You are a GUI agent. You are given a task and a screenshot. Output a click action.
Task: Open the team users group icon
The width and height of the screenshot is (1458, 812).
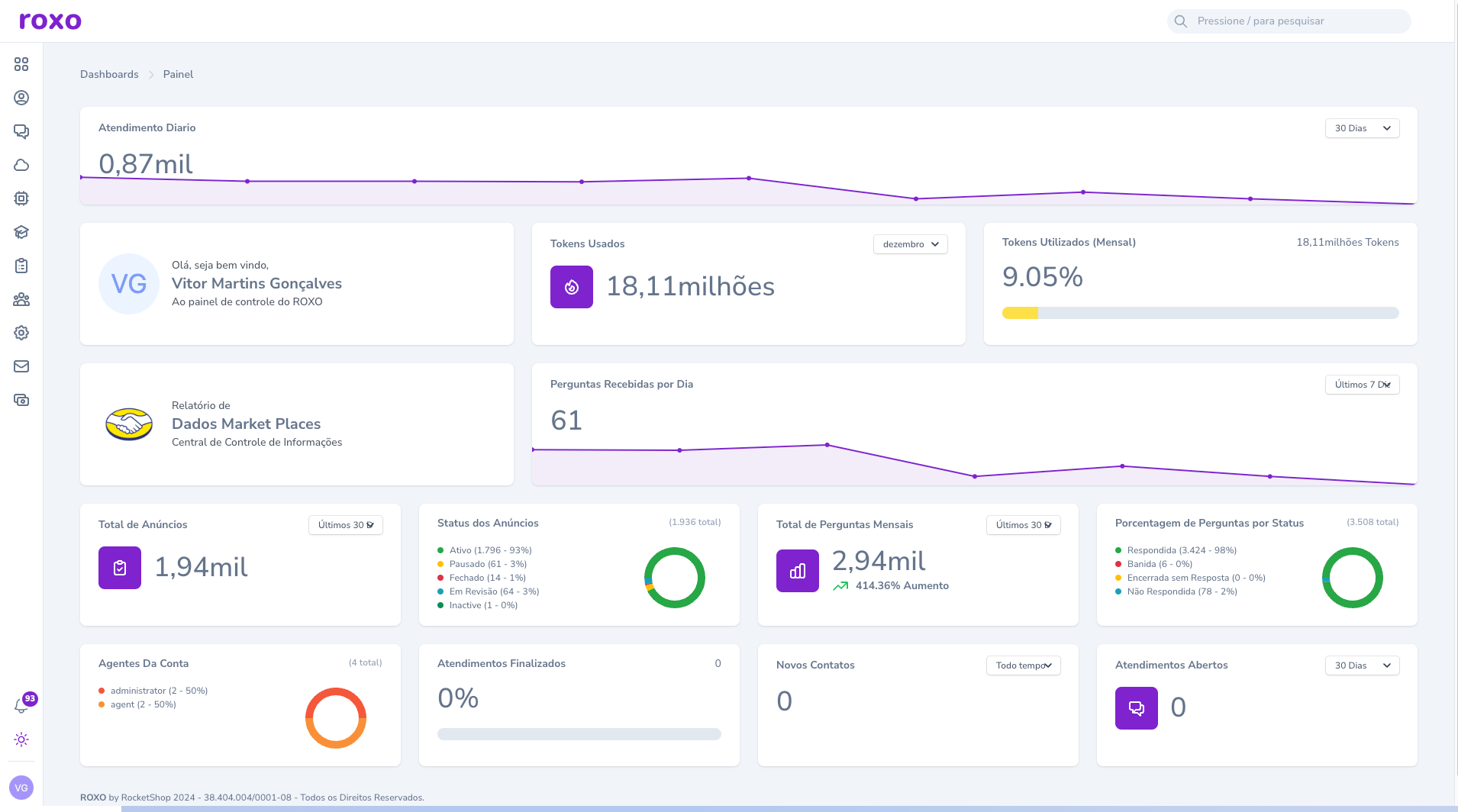coord(21,299)
